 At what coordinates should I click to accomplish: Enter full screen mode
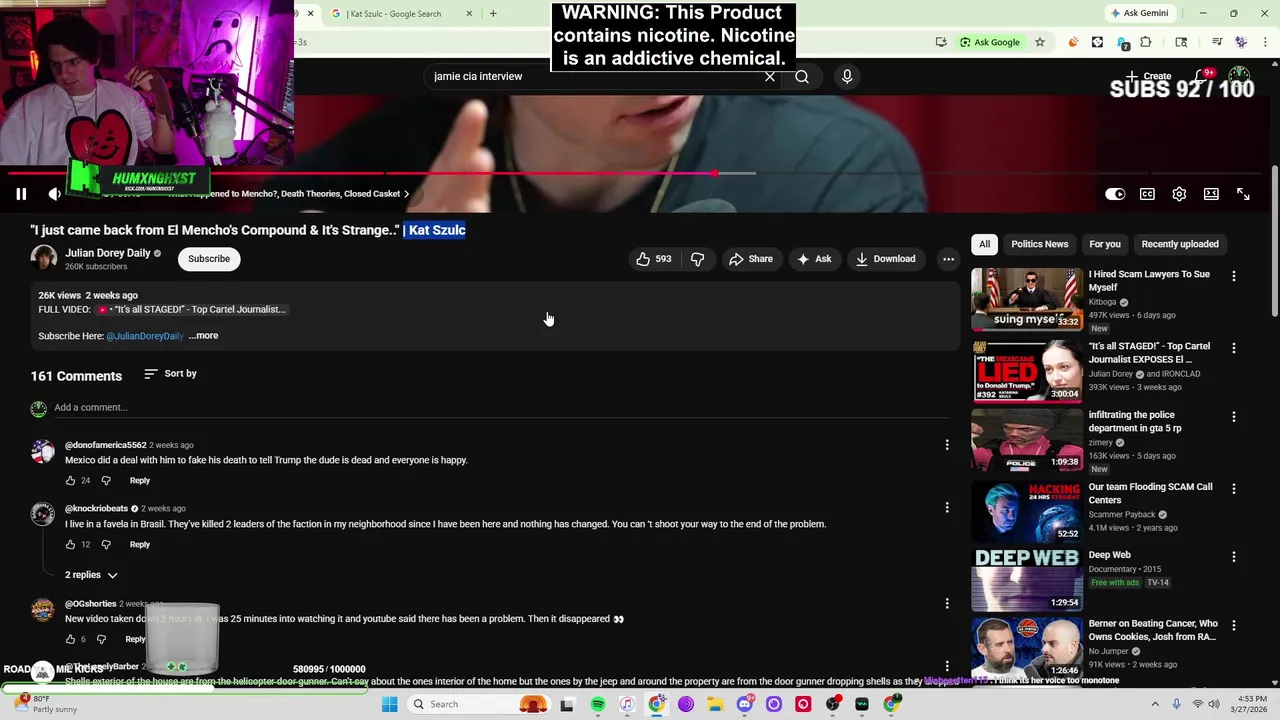click(1243, 194)
